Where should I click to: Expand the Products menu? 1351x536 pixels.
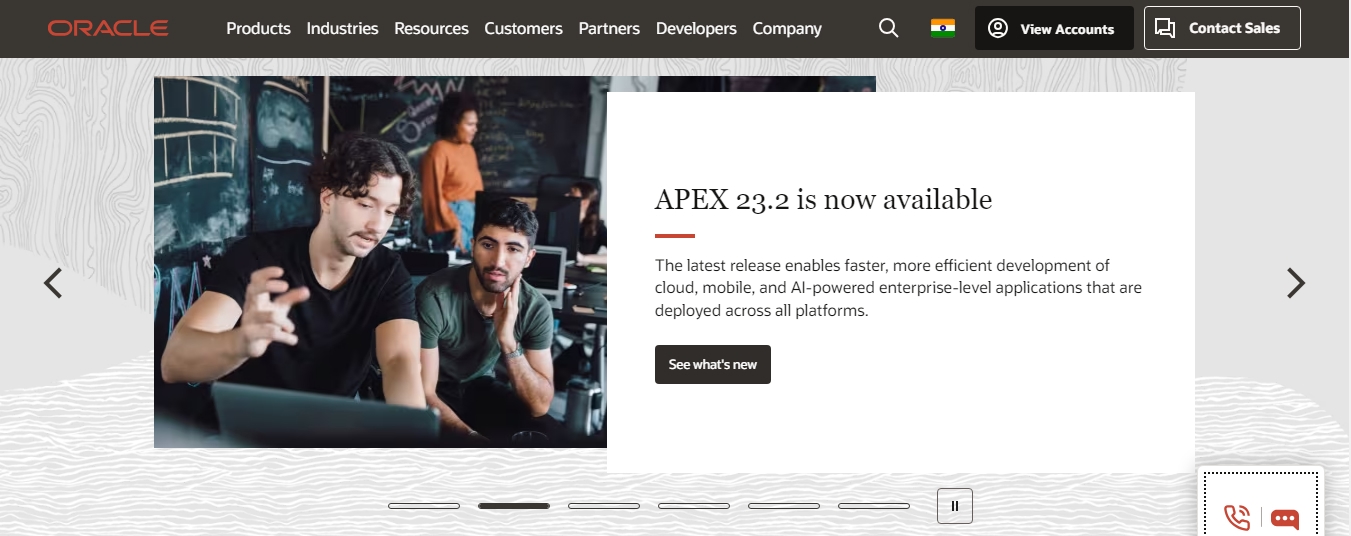coord(258,28)
